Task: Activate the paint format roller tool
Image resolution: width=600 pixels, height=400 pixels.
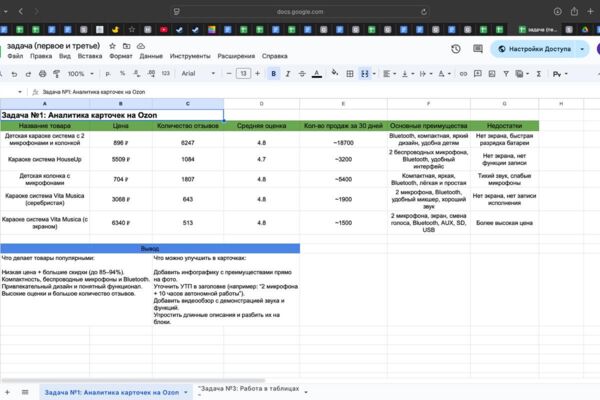Action: pyautogui.click(x=56, y=74)
